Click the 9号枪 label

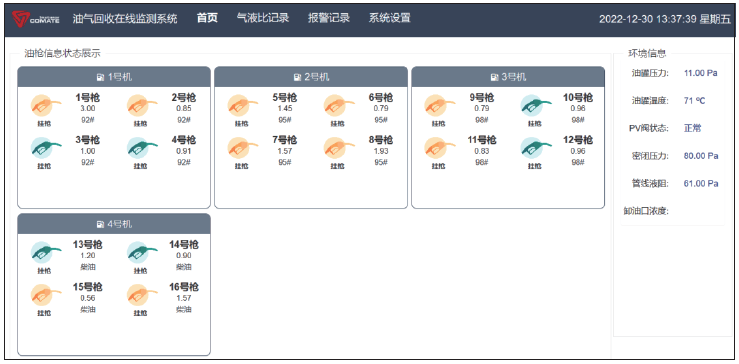pos(482,98)
